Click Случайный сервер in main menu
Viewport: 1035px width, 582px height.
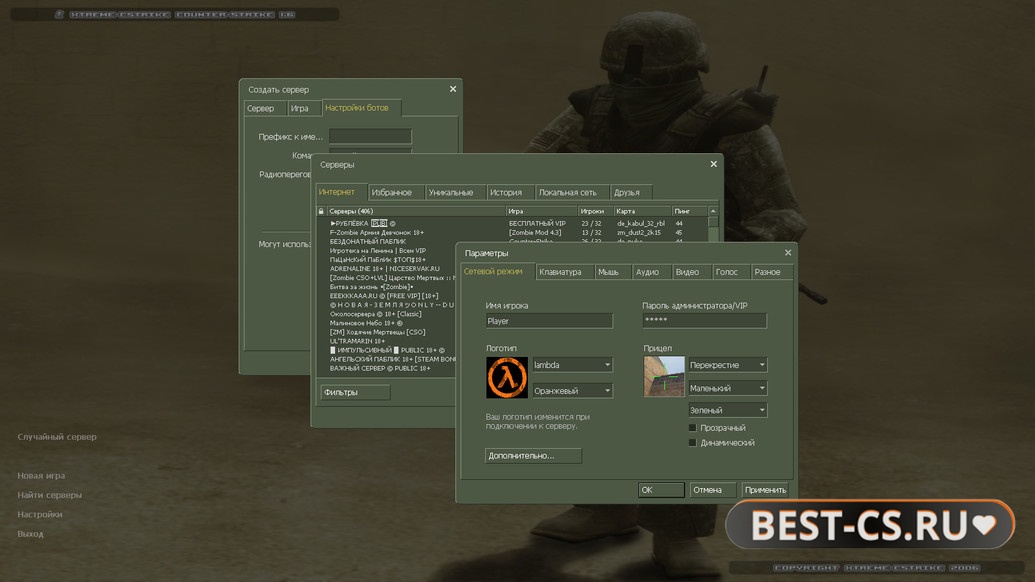pos(57,437)
